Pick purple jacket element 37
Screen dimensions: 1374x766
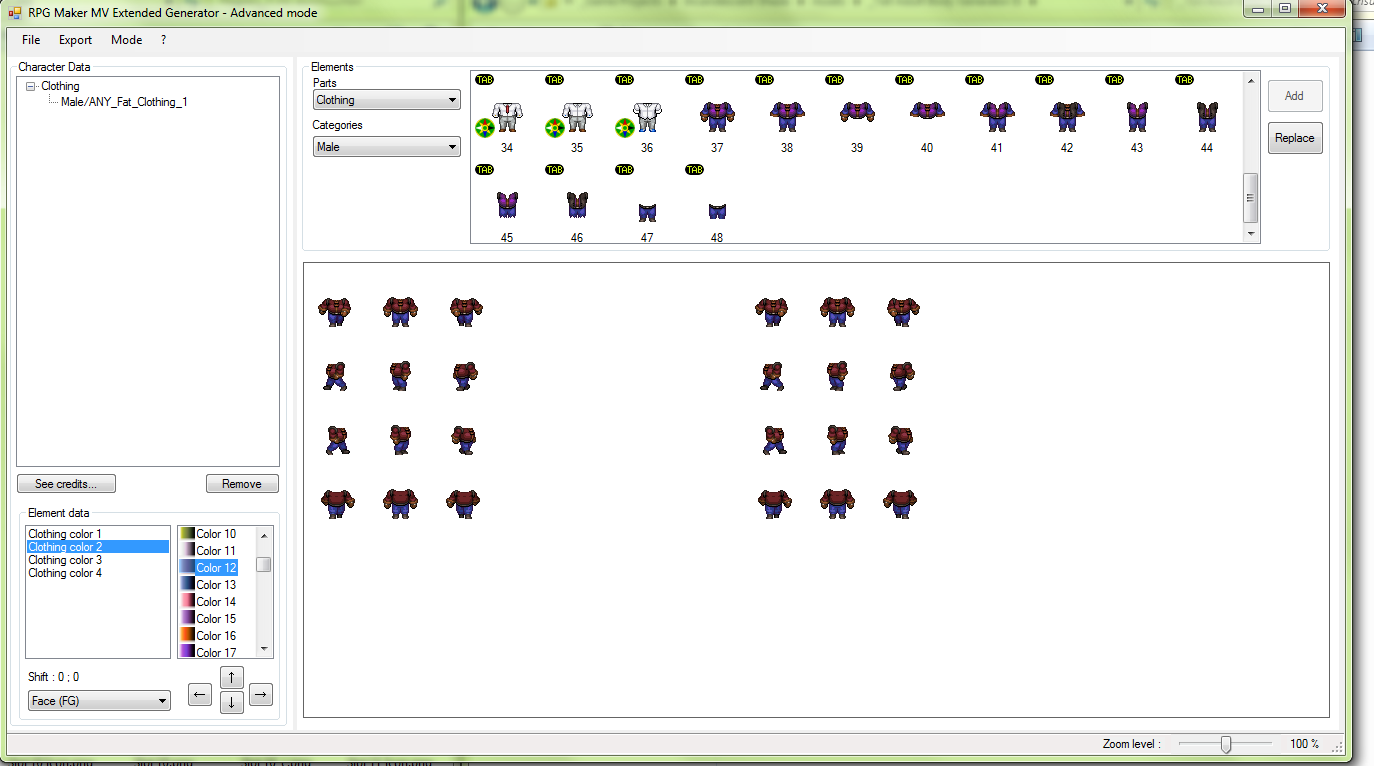tap(717, 116)
